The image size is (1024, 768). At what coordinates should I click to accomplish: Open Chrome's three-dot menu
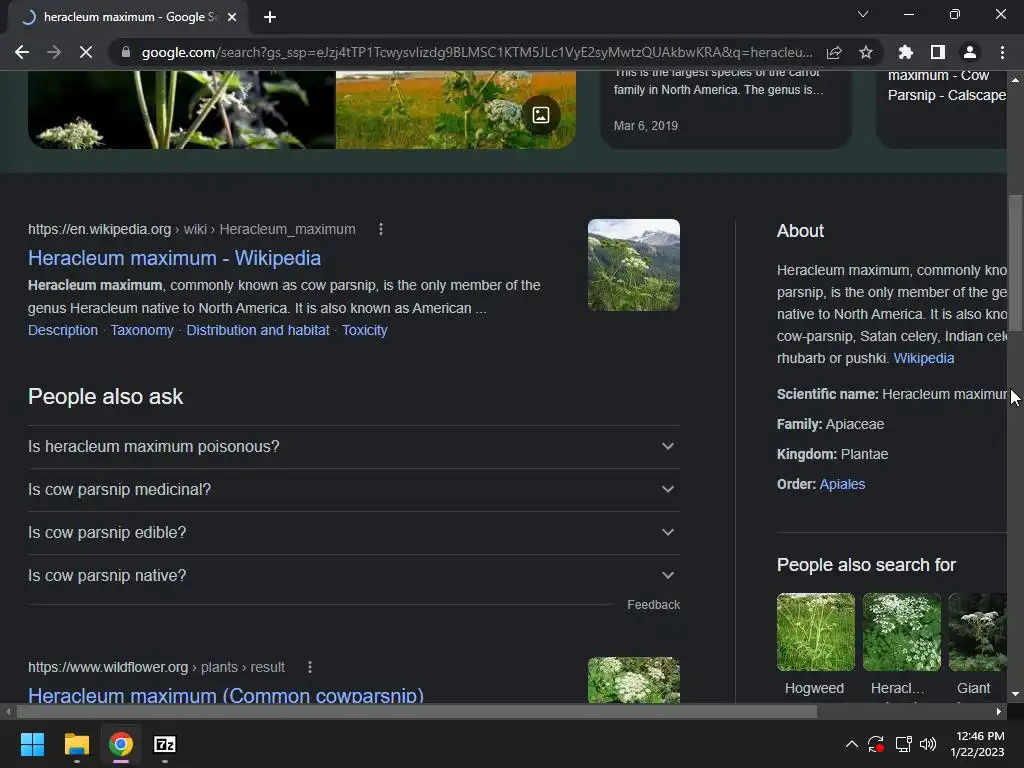(x=1002, y=52)
